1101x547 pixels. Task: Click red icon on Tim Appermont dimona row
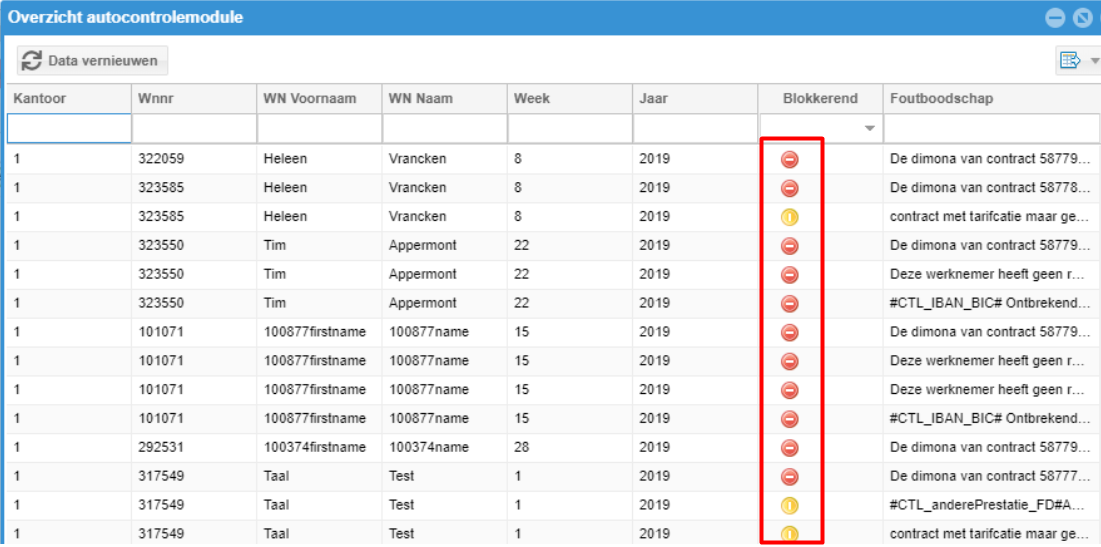[x=790, y=246]
